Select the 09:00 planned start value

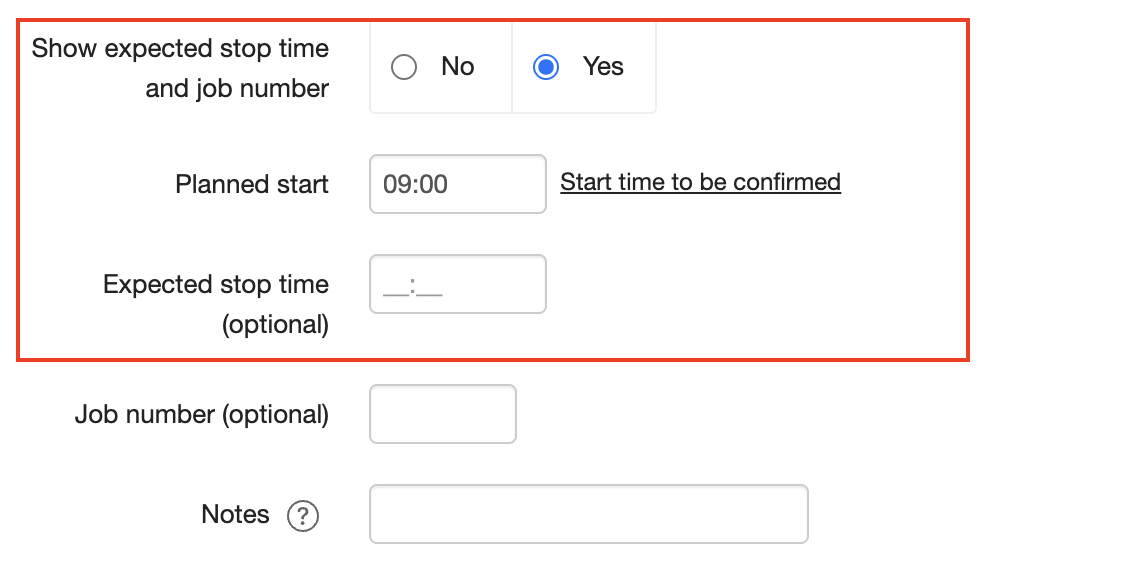[x=457, y=184]
